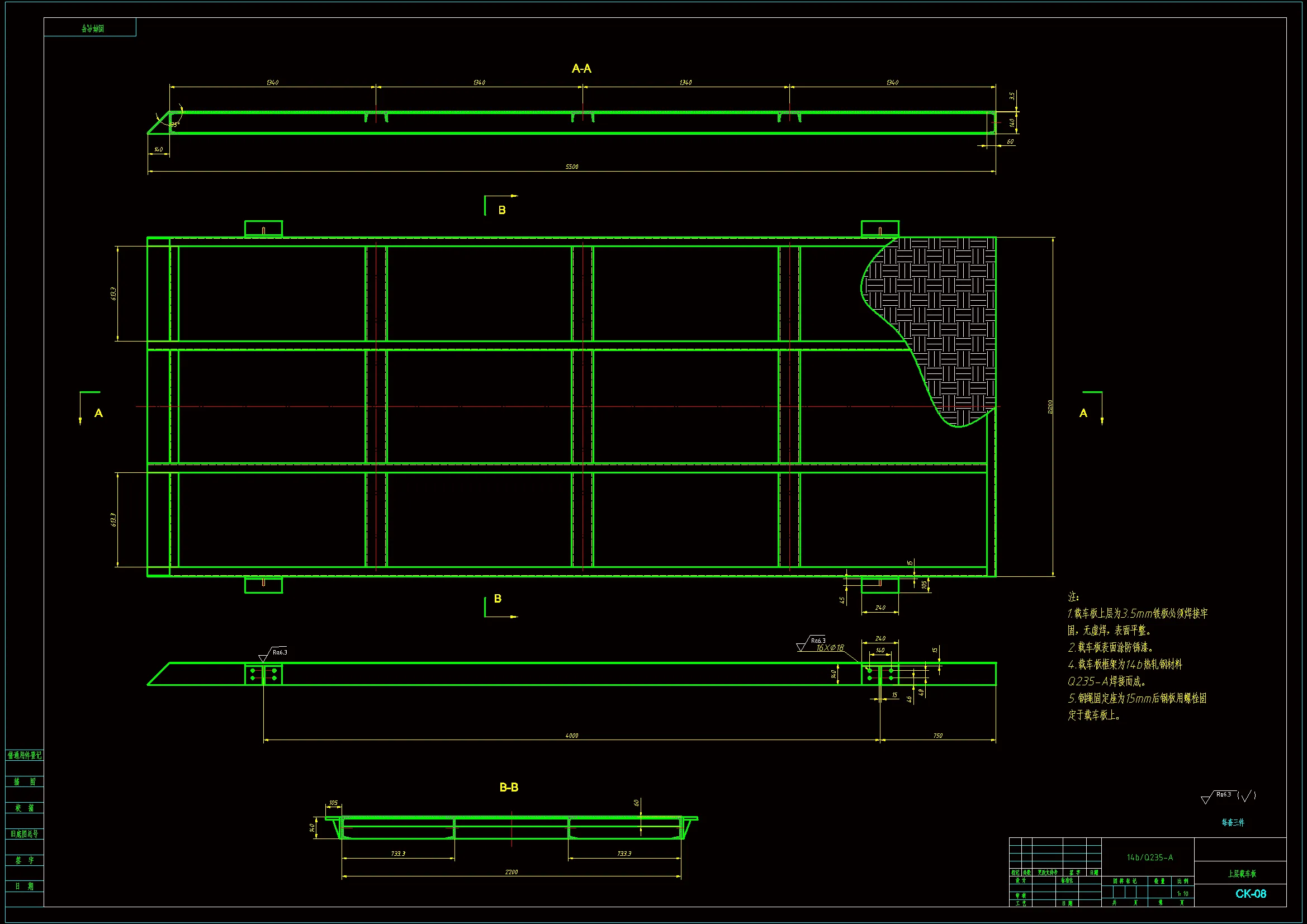This screenshot has width=1307, height=924.
Task: Select the CK-08 drawing number
Action: click(x=1251, y=894)
